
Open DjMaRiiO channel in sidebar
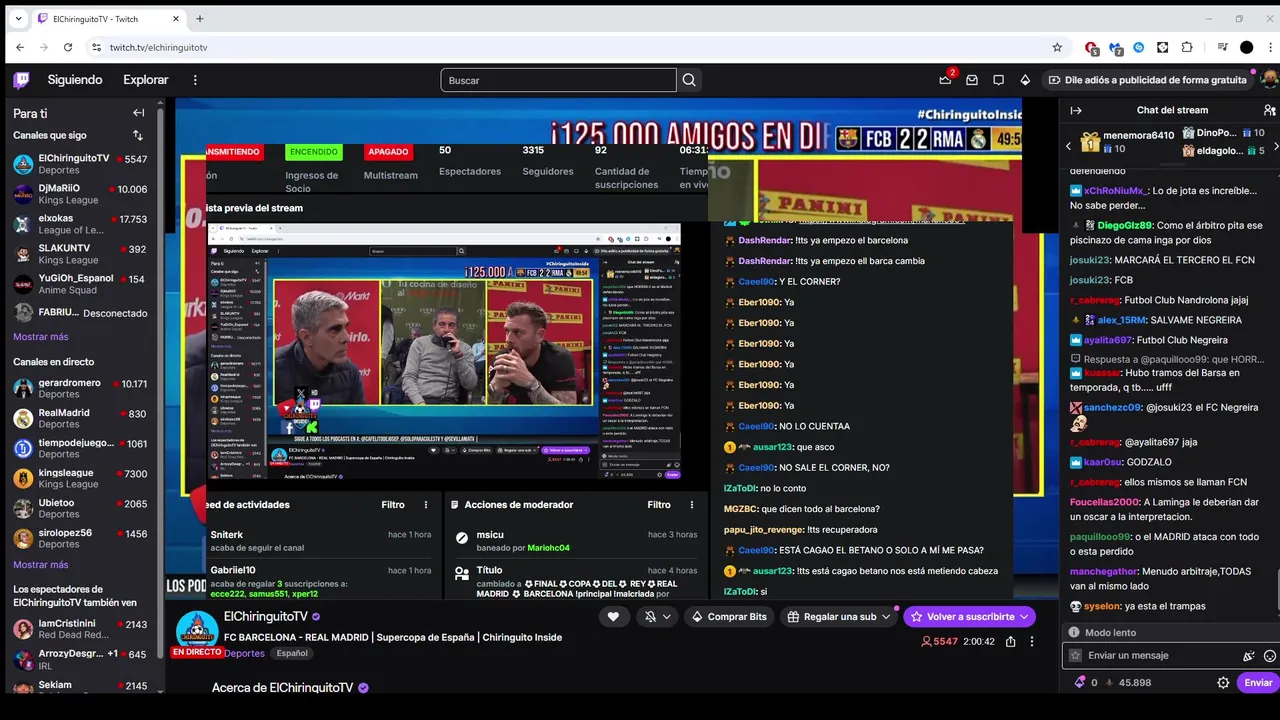coord(80,194)
